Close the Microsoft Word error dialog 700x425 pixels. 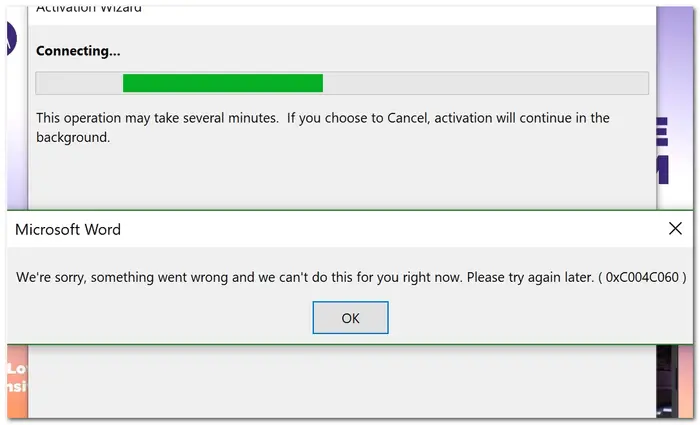pyautogui.click(x=675, y=229)
